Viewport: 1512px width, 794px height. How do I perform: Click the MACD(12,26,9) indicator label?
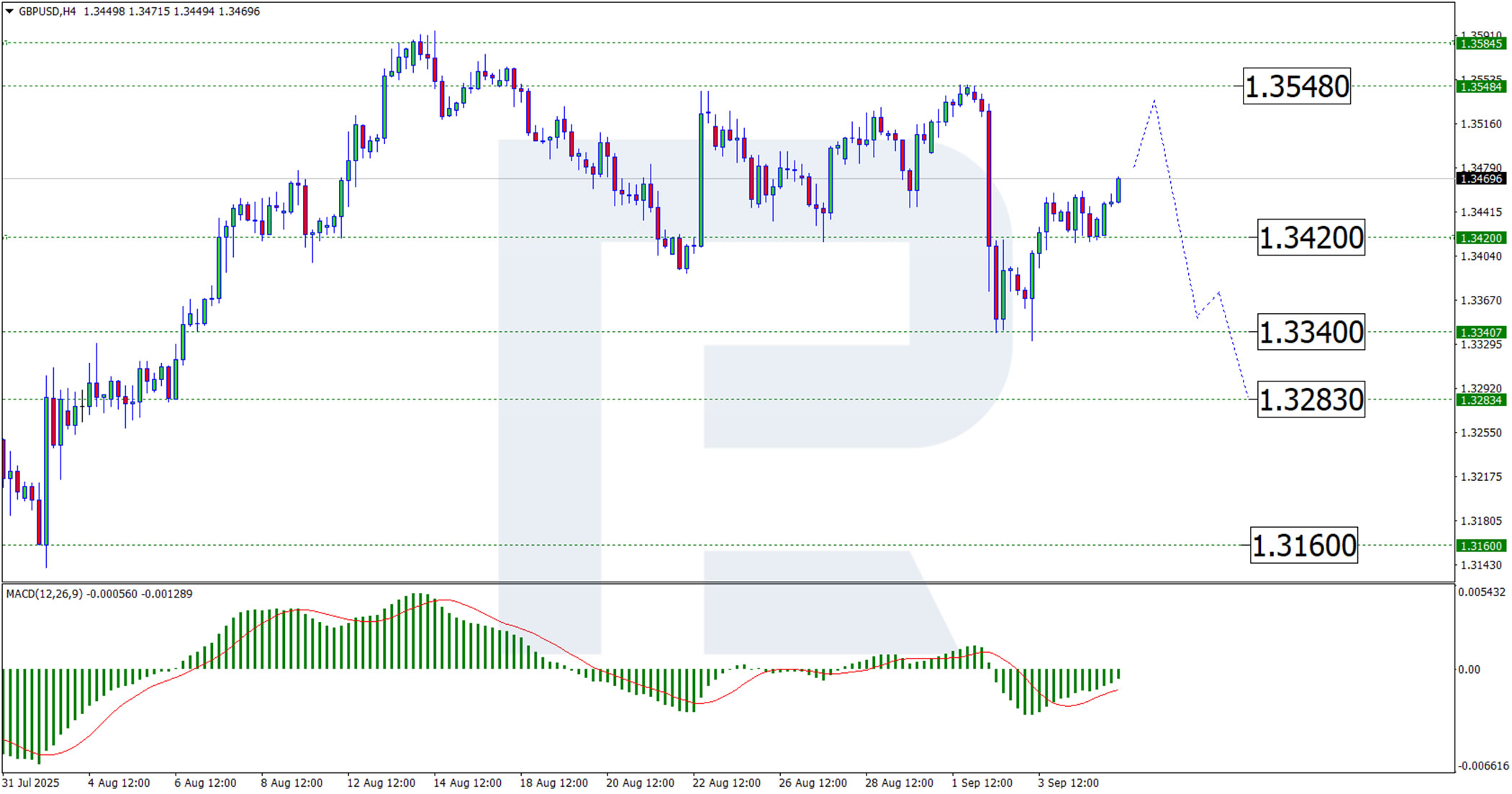(45, 594)
